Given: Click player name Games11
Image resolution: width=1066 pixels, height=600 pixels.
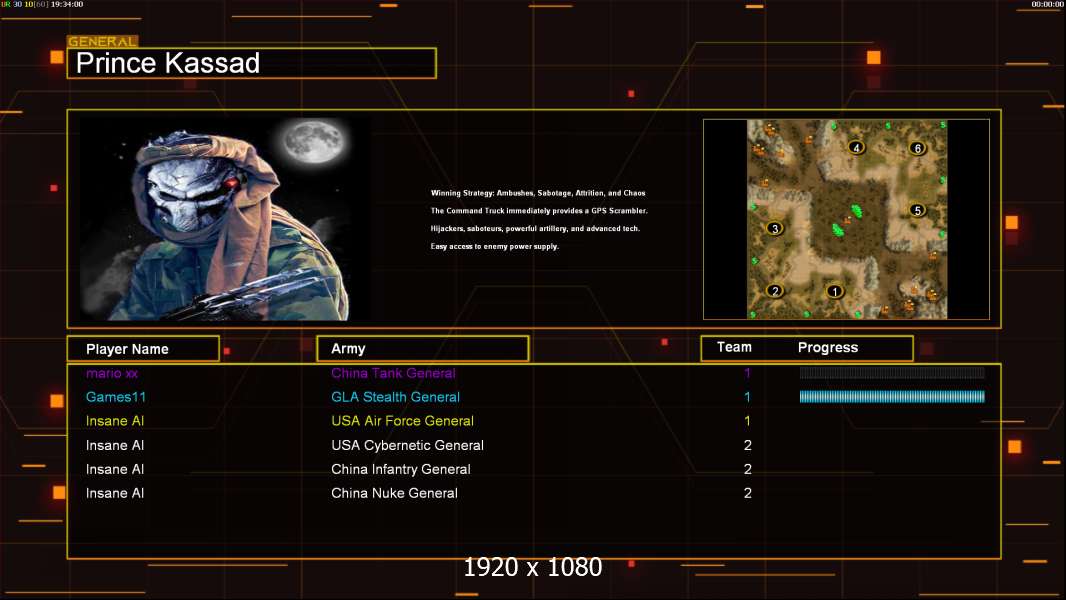Looking at the screenshot, I should 116,397.
